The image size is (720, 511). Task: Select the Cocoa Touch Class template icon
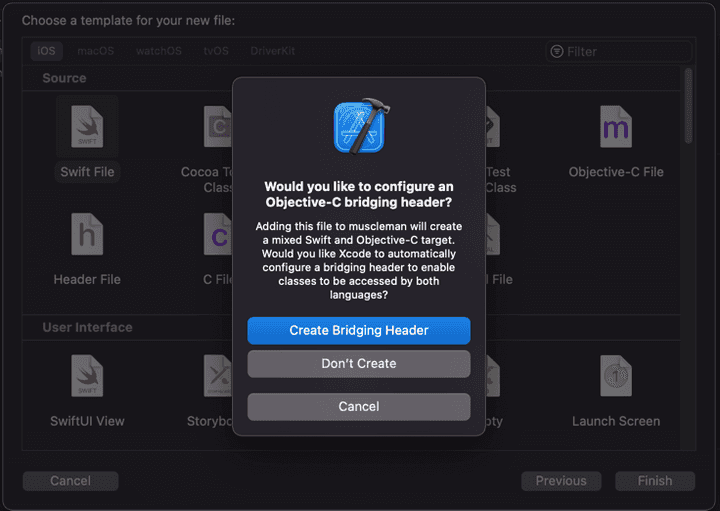click(x=217, y=128)
